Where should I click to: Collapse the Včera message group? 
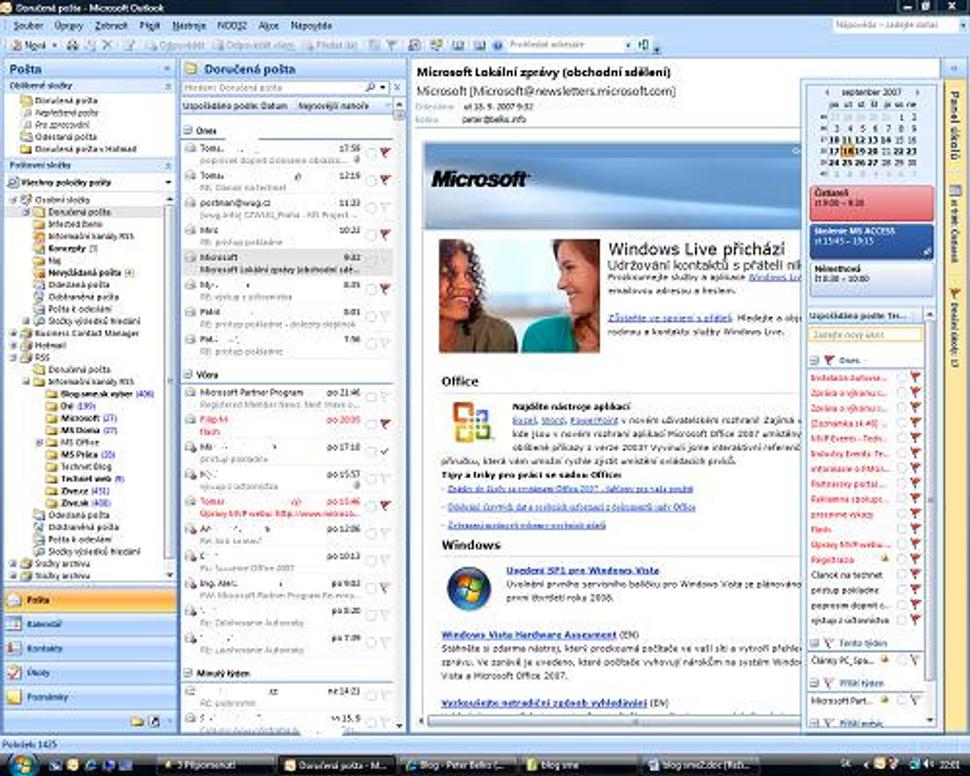pyautogui.click(x=187, y=374)
